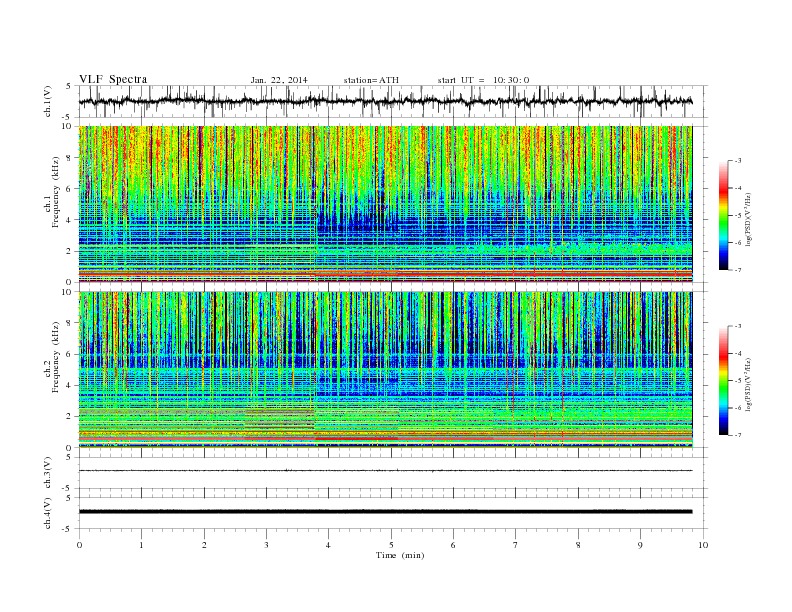The image size is (792, 612).
Task: Click the "ch.3(V)" axis label
Action: tap(48, 472)
